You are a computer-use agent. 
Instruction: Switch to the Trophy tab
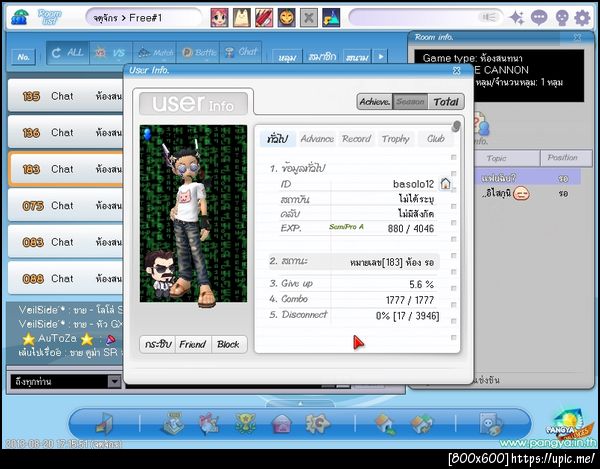coord(396,138)
